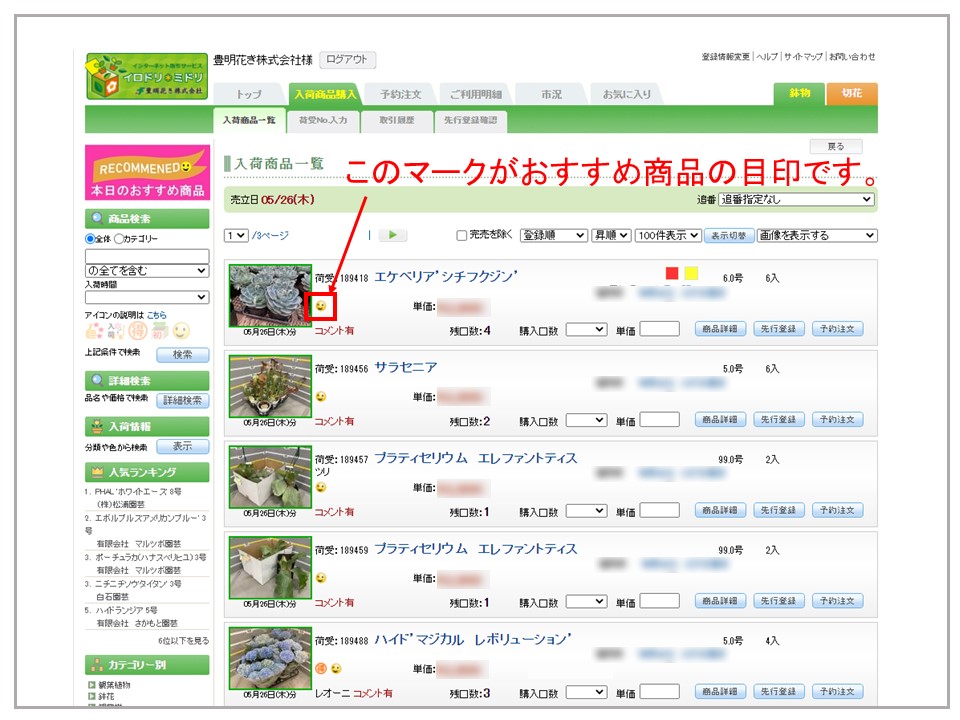Click the エケベリア product thumbnail image
The image size is (960, 720).
[x=270, y=295]
